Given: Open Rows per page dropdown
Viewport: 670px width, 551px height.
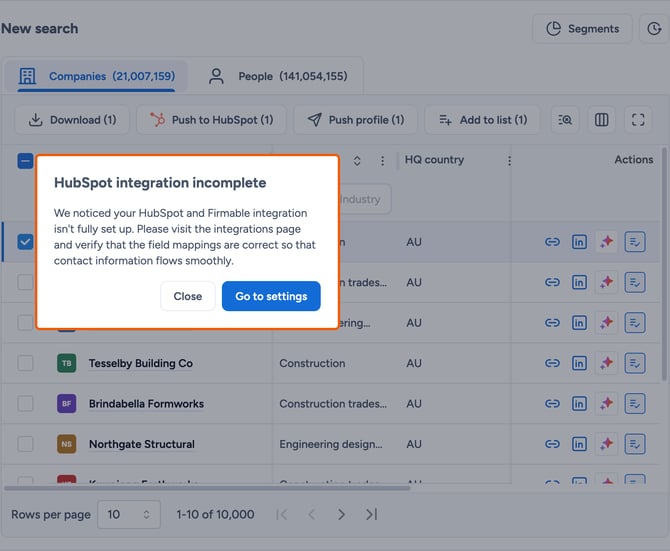Looking at the screenshot, I should [129, 514].
